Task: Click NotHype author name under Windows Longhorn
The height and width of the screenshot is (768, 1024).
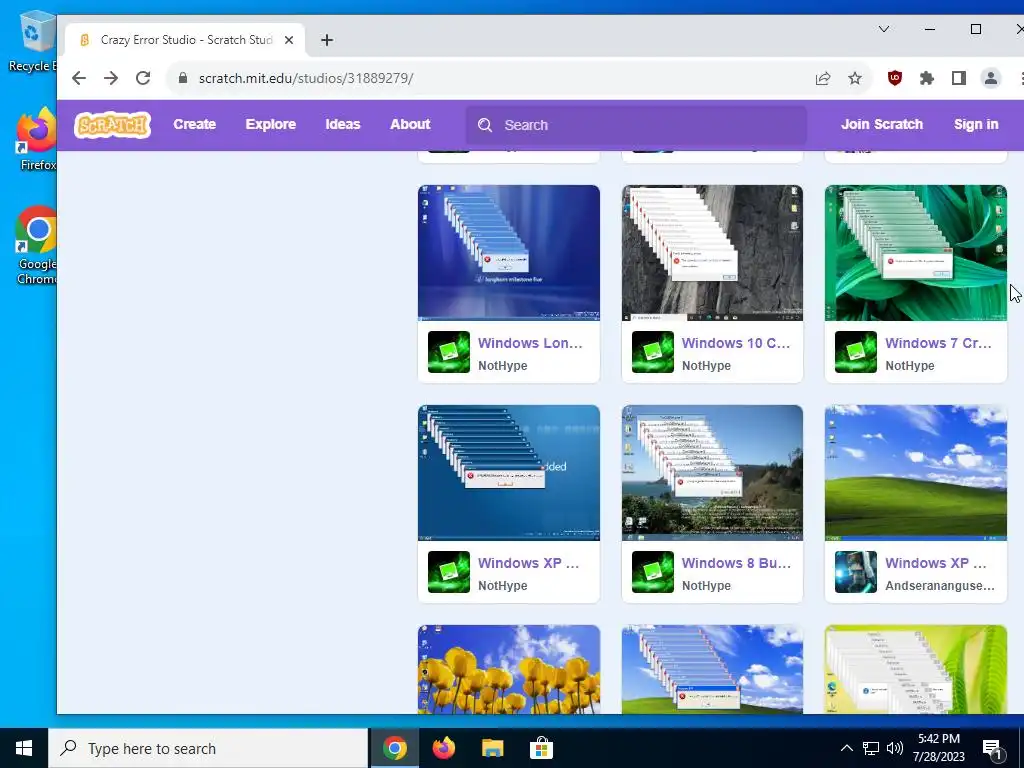Action: tap(502, 366)
